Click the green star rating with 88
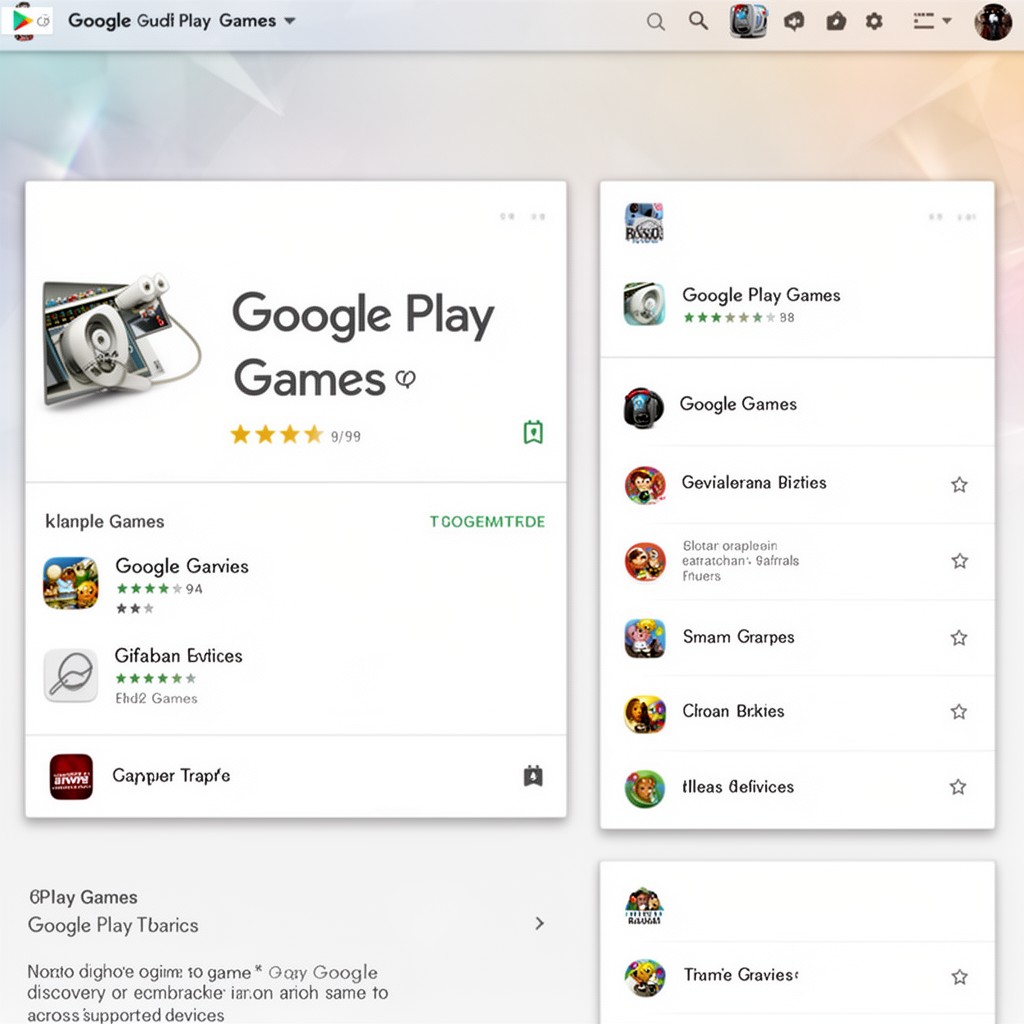The image size is (1024, 1024). pos(739,317)
